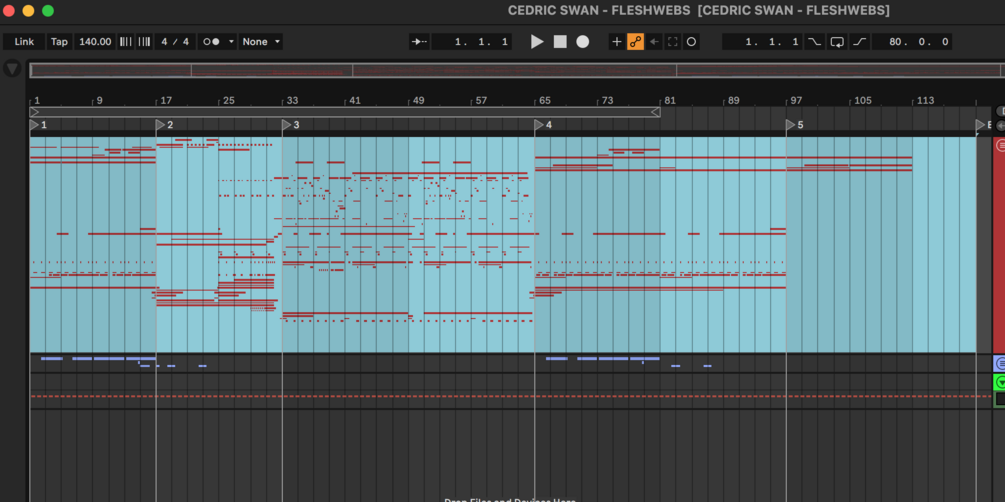Start playback with the Play button
This screenshot has width=1005, height=502.
[x=537, y=42]
